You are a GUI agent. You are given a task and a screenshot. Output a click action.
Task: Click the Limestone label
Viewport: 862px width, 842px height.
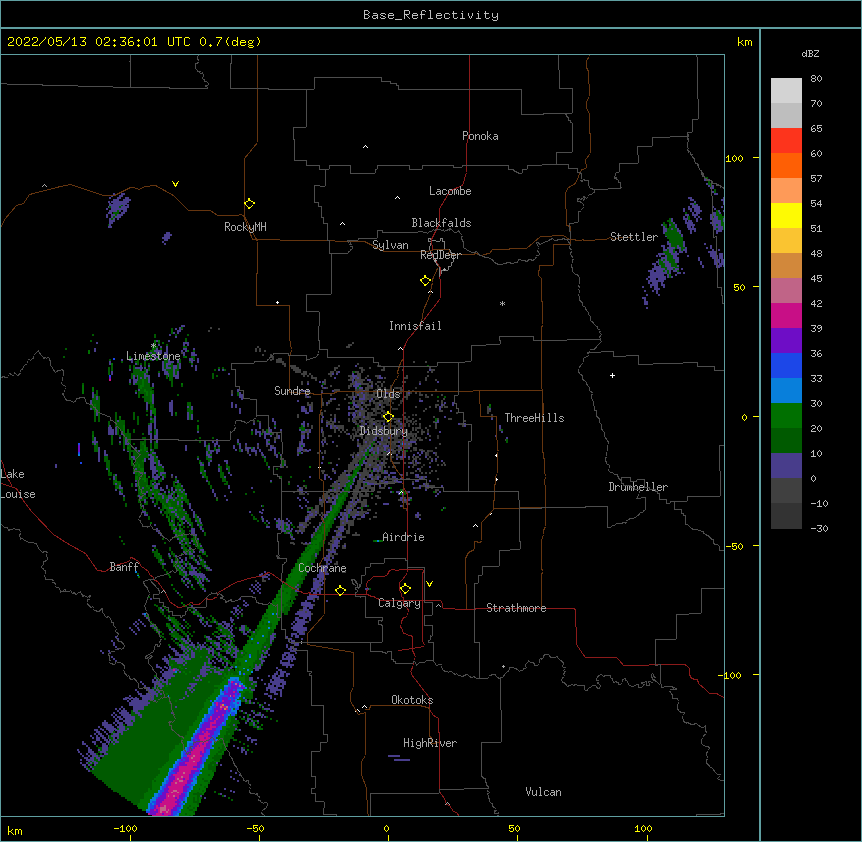pos(153,356)
